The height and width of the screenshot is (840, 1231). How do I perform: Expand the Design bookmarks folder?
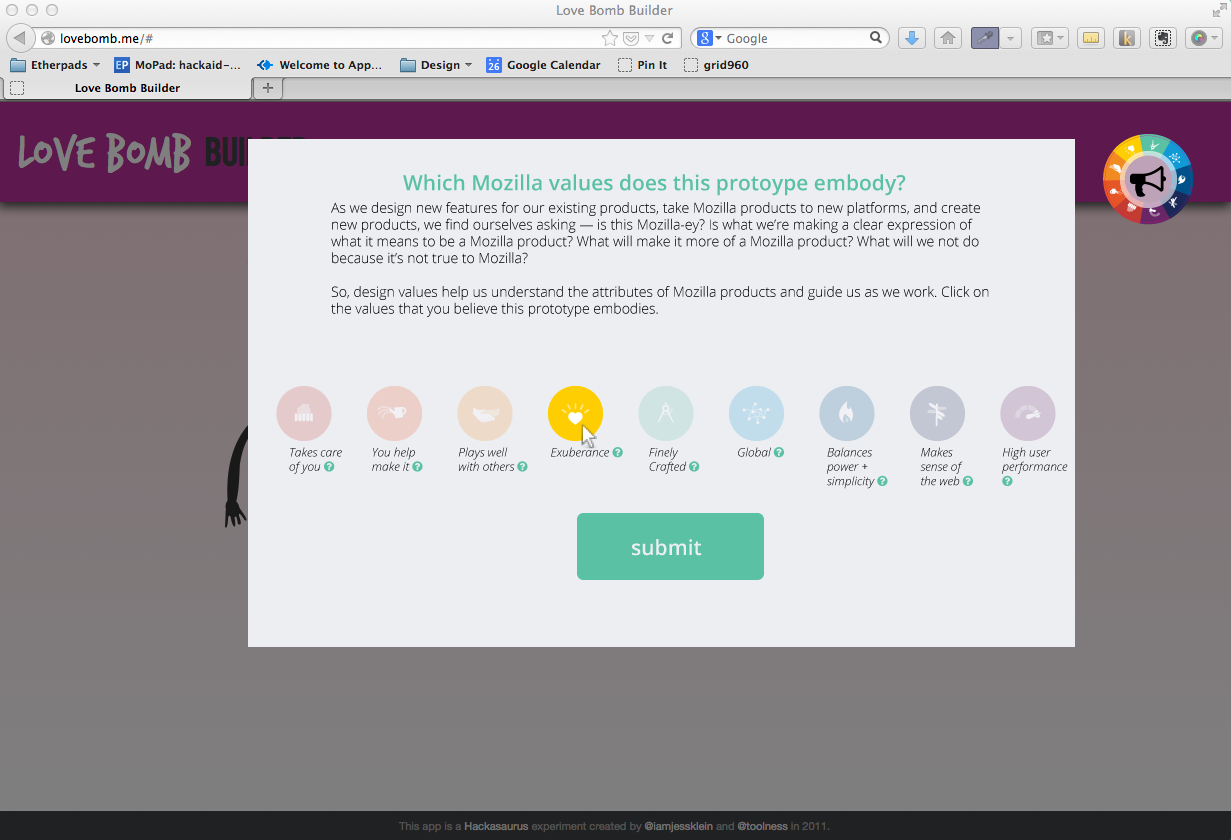point(437,65)
